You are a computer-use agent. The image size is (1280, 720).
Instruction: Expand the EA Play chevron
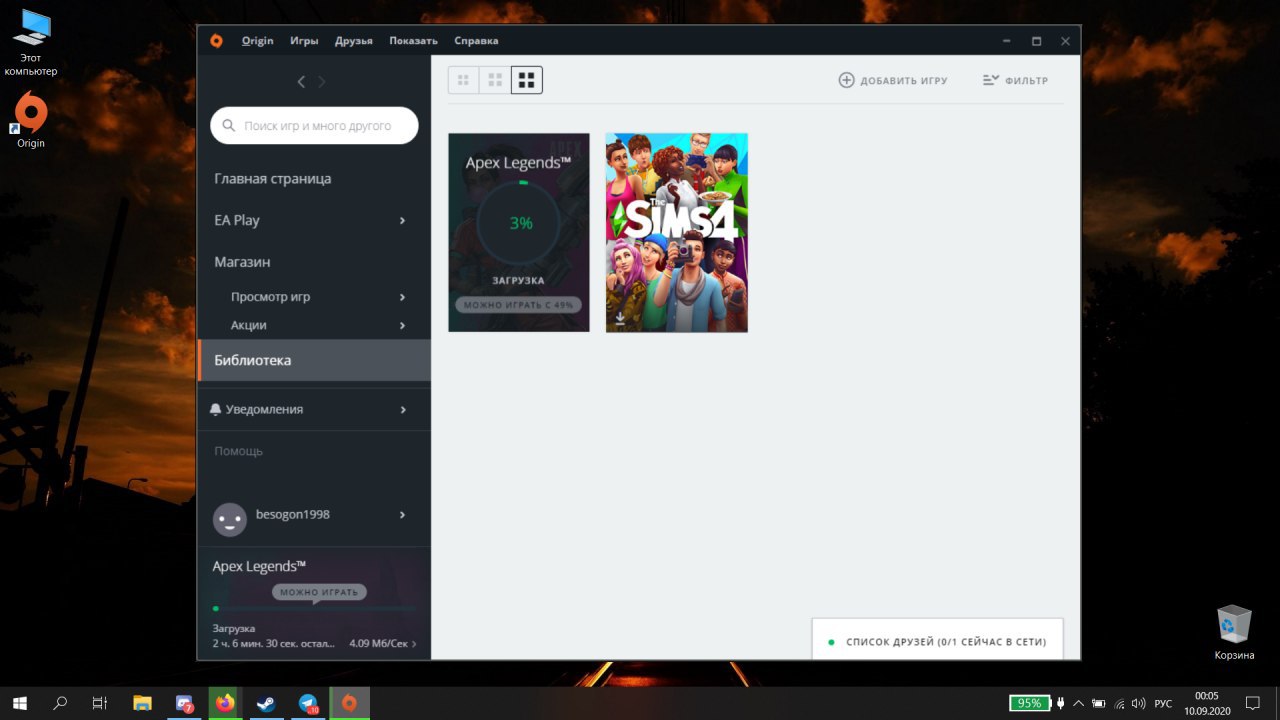point(403,221)
